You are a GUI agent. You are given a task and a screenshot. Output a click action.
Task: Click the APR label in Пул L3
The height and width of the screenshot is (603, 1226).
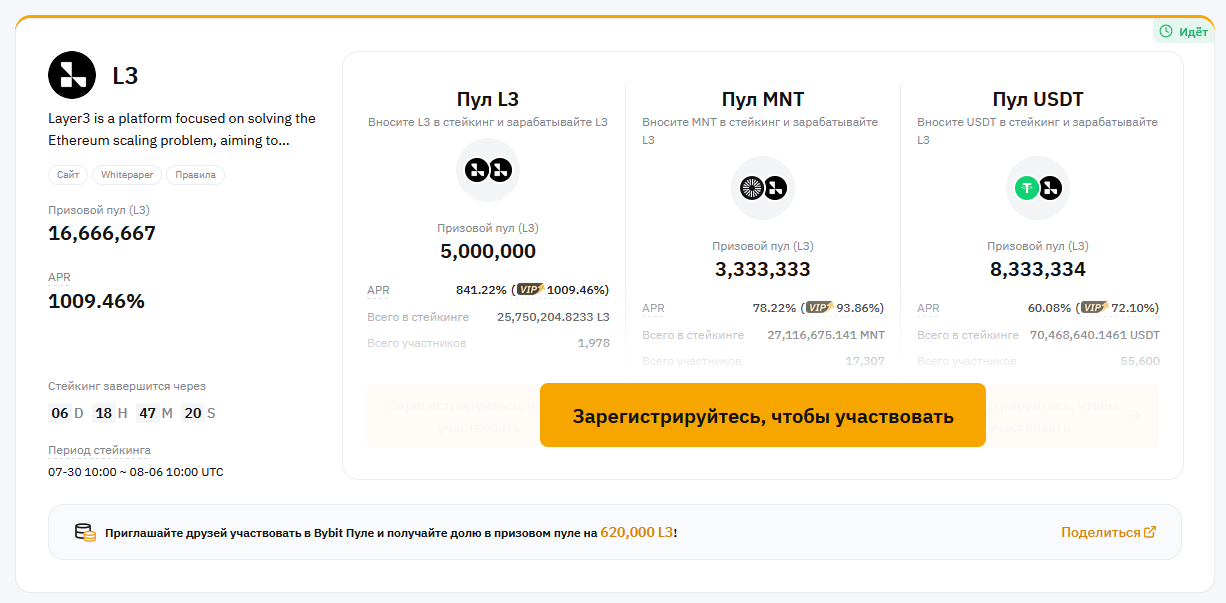378,290
